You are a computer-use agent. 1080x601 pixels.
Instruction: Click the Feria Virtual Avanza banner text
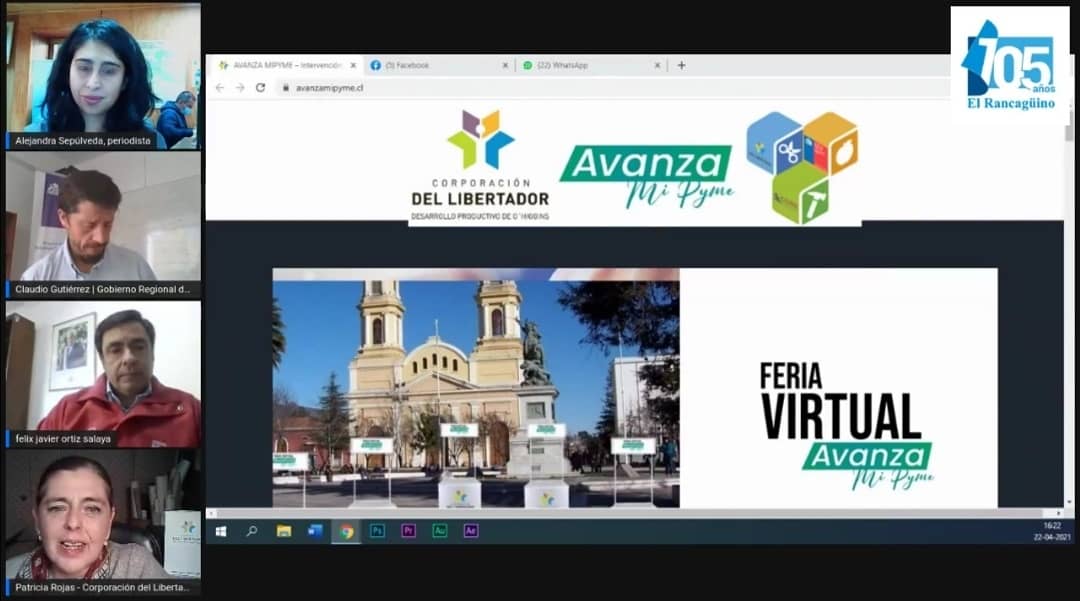click(x=847, y=425)
